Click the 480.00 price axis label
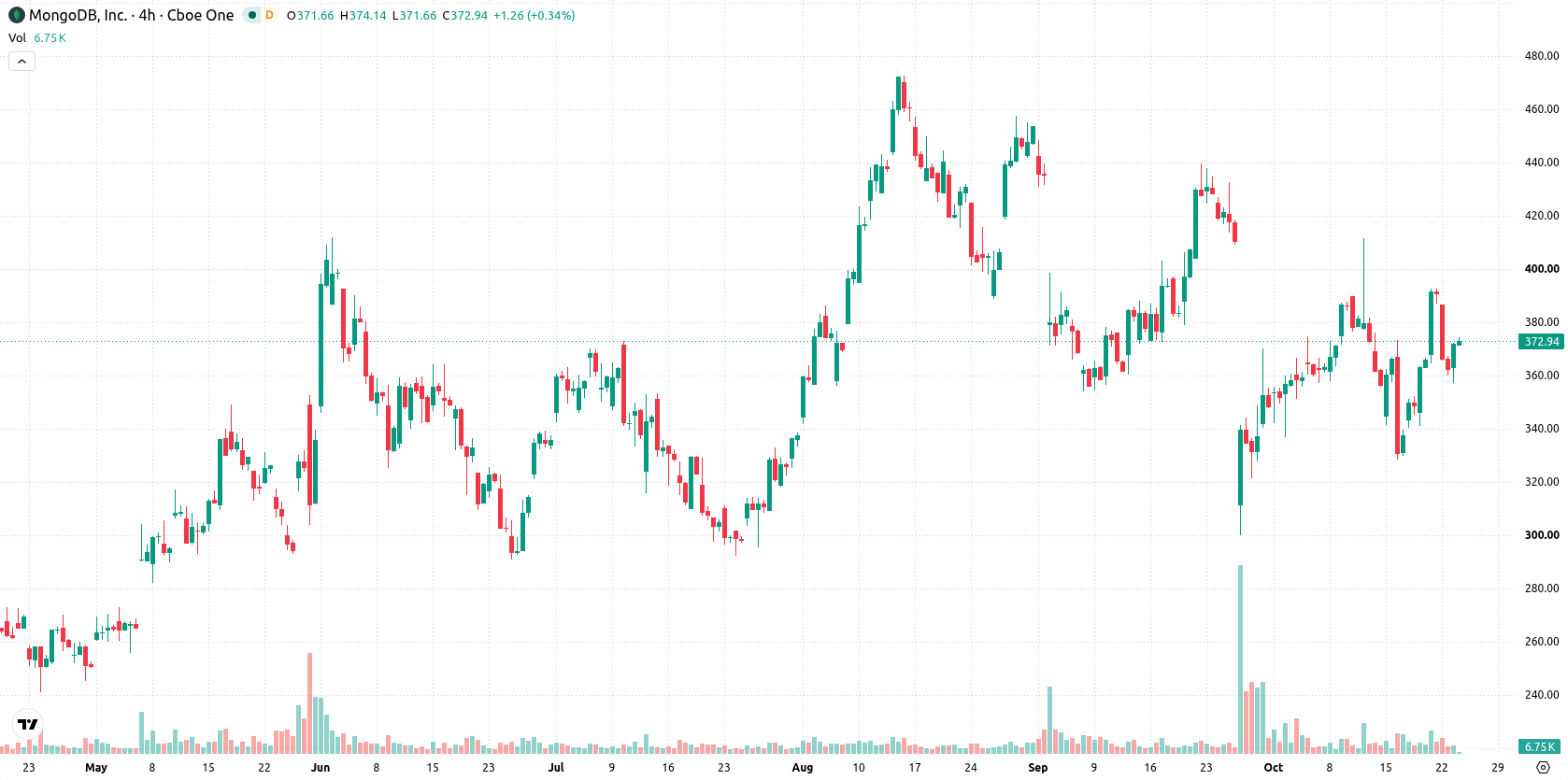The width and height of the screenshot is (1568, 780). point(1542,56)
